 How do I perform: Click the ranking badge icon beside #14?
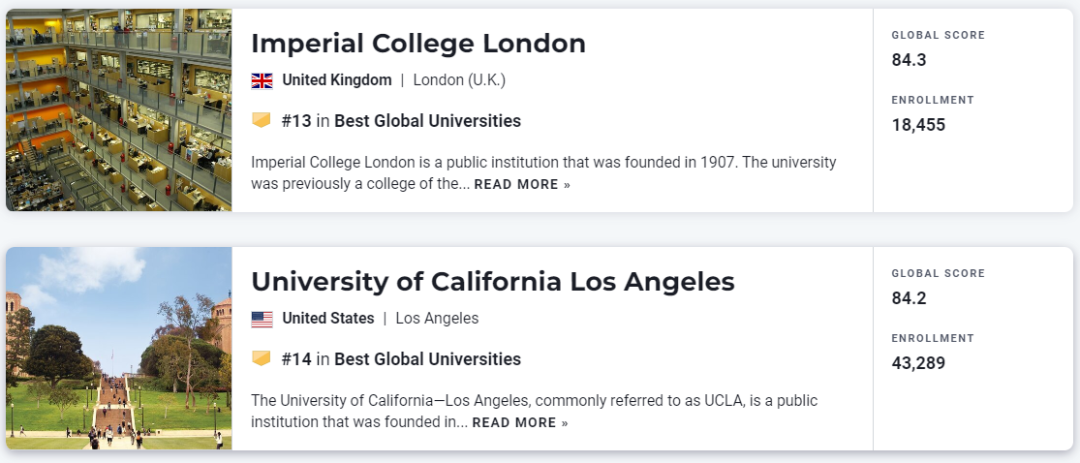[261, 359]
